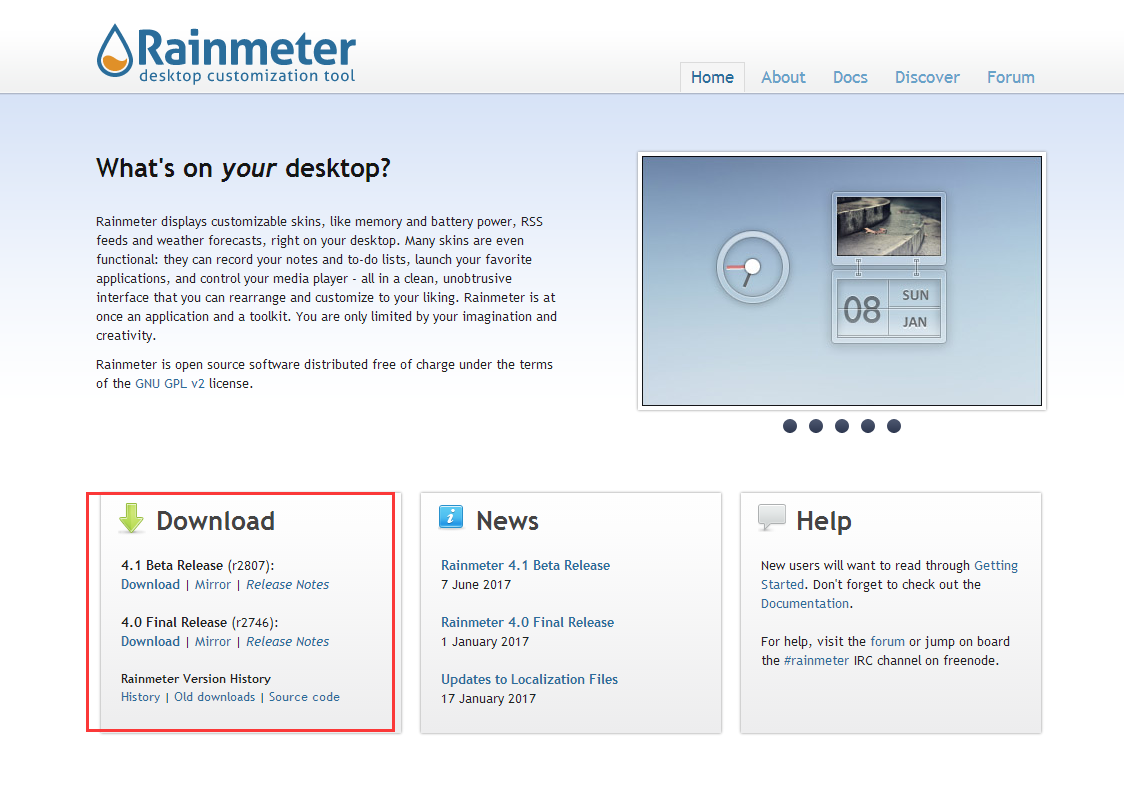Screen dimensions: 1124x797
Task: Open the GNU GPL v2 license link
Action: [x=170, y=383]
